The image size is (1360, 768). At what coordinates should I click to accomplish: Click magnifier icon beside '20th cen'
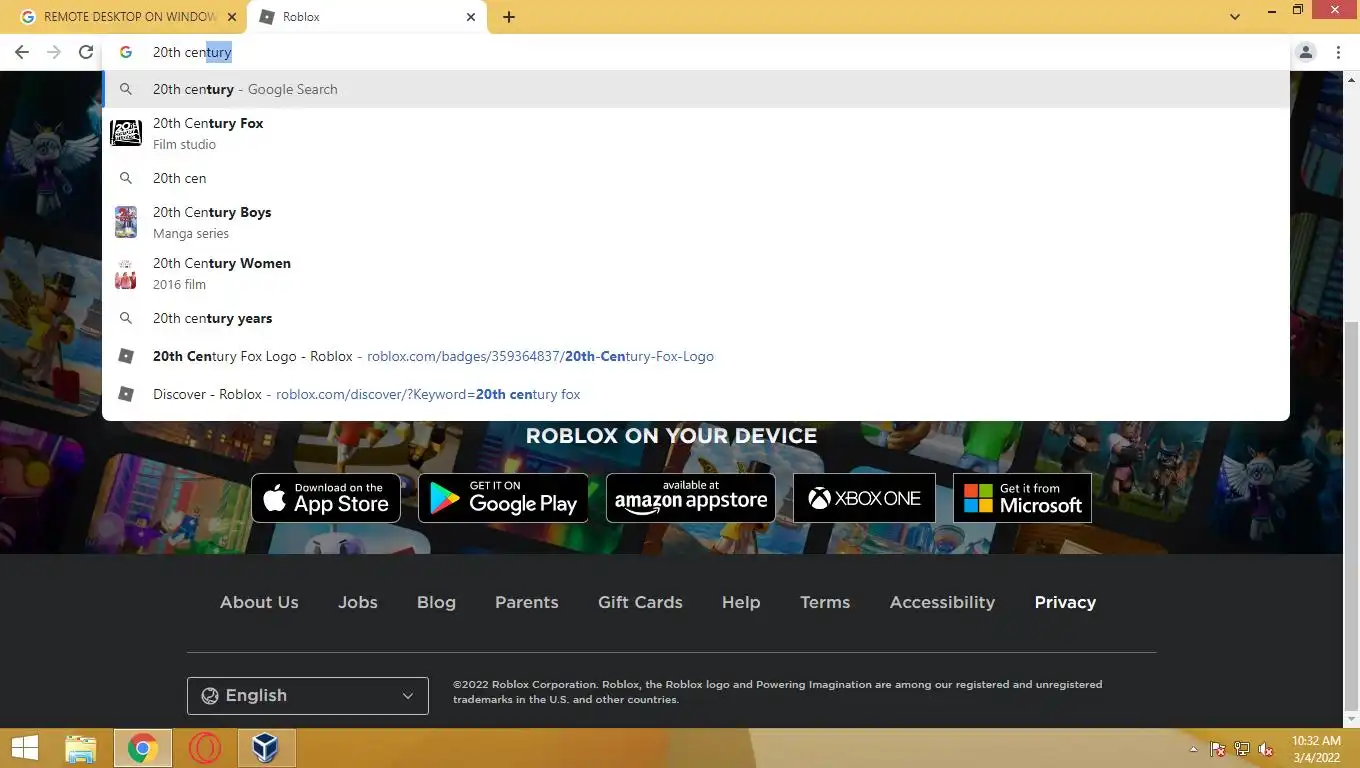tap(126, 178)
